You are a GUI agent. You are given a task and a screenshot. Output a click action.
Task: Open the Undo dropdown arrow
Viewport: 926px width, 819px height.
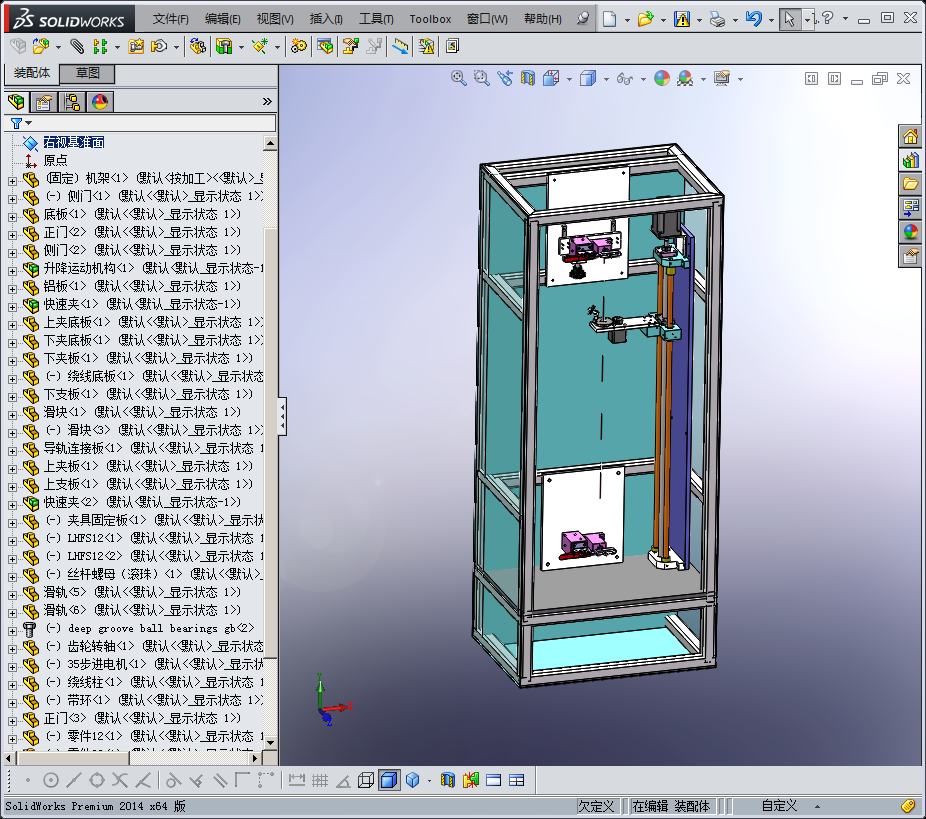click(771, 19)
